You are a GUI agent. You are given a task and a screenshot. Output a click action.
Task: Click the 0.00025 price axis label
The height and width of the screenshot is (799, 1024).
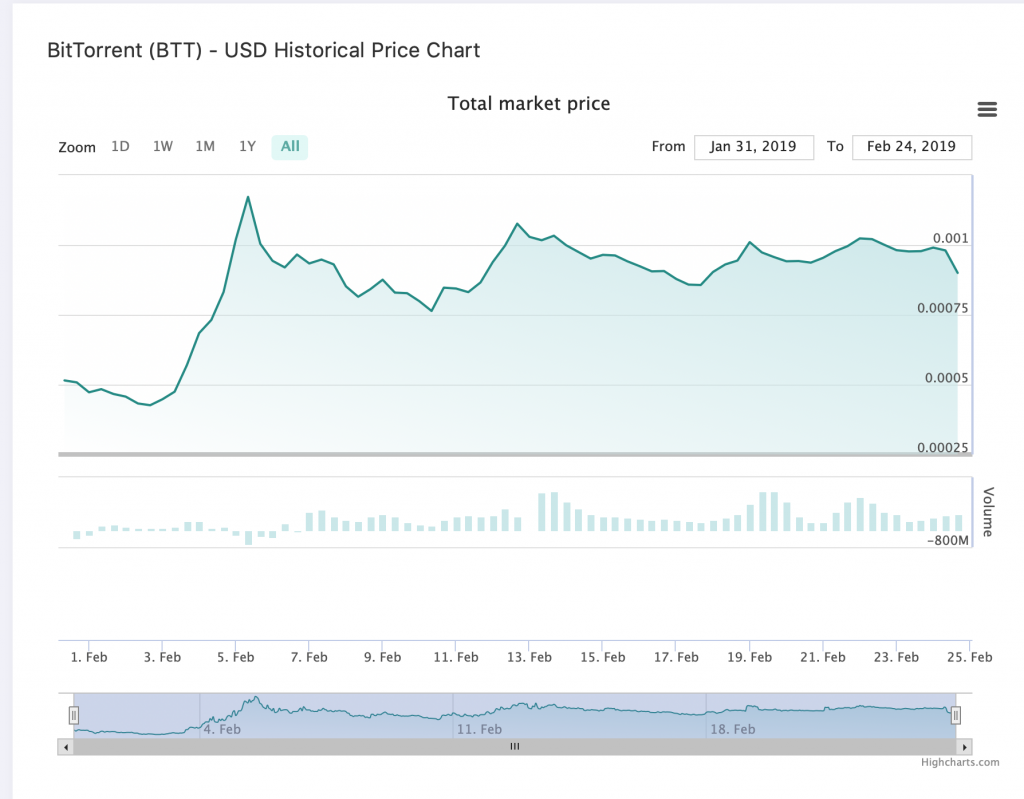tap(942, 448)
